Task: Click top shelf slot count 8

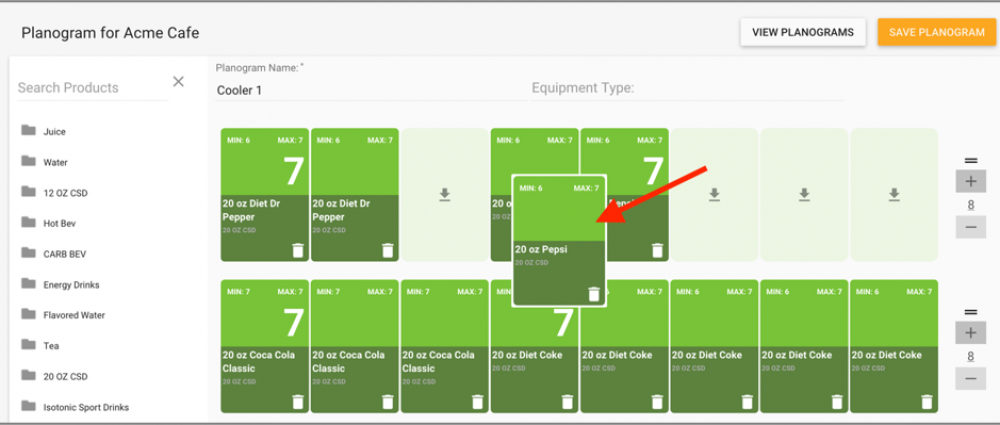Action: point(971,205)
